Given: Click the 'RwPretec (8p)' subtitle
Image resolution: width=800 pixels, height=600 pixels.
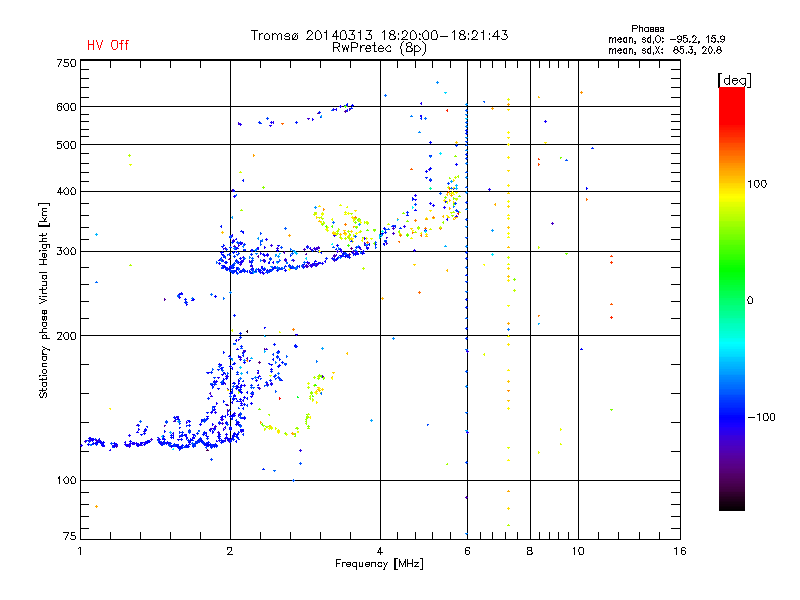Looking at the screenshot, I should [x=379, y=48].
